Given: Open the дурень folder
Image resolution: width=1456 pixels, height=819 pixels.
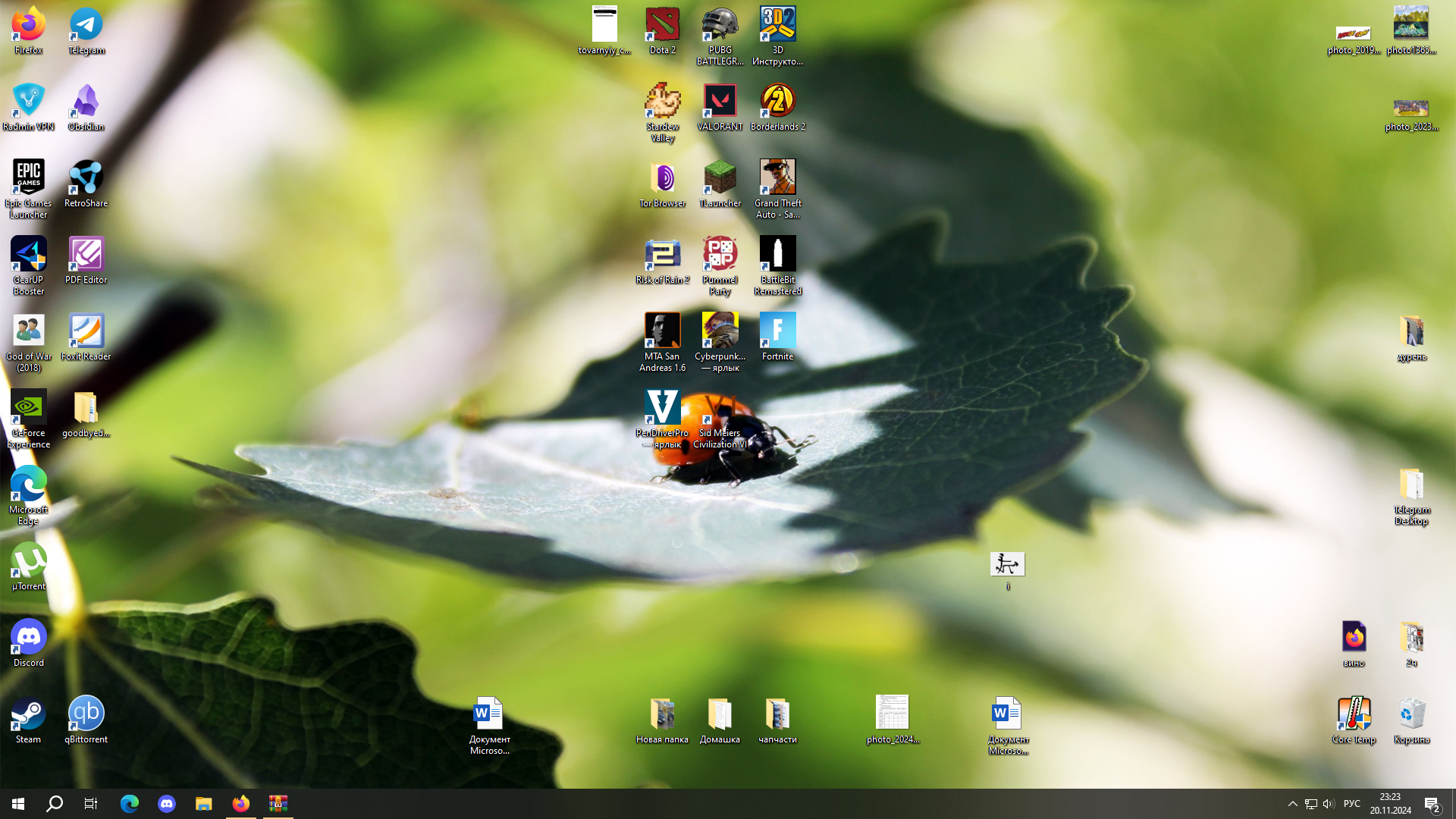Looking at the screenshot, I should coord(1412,337).
